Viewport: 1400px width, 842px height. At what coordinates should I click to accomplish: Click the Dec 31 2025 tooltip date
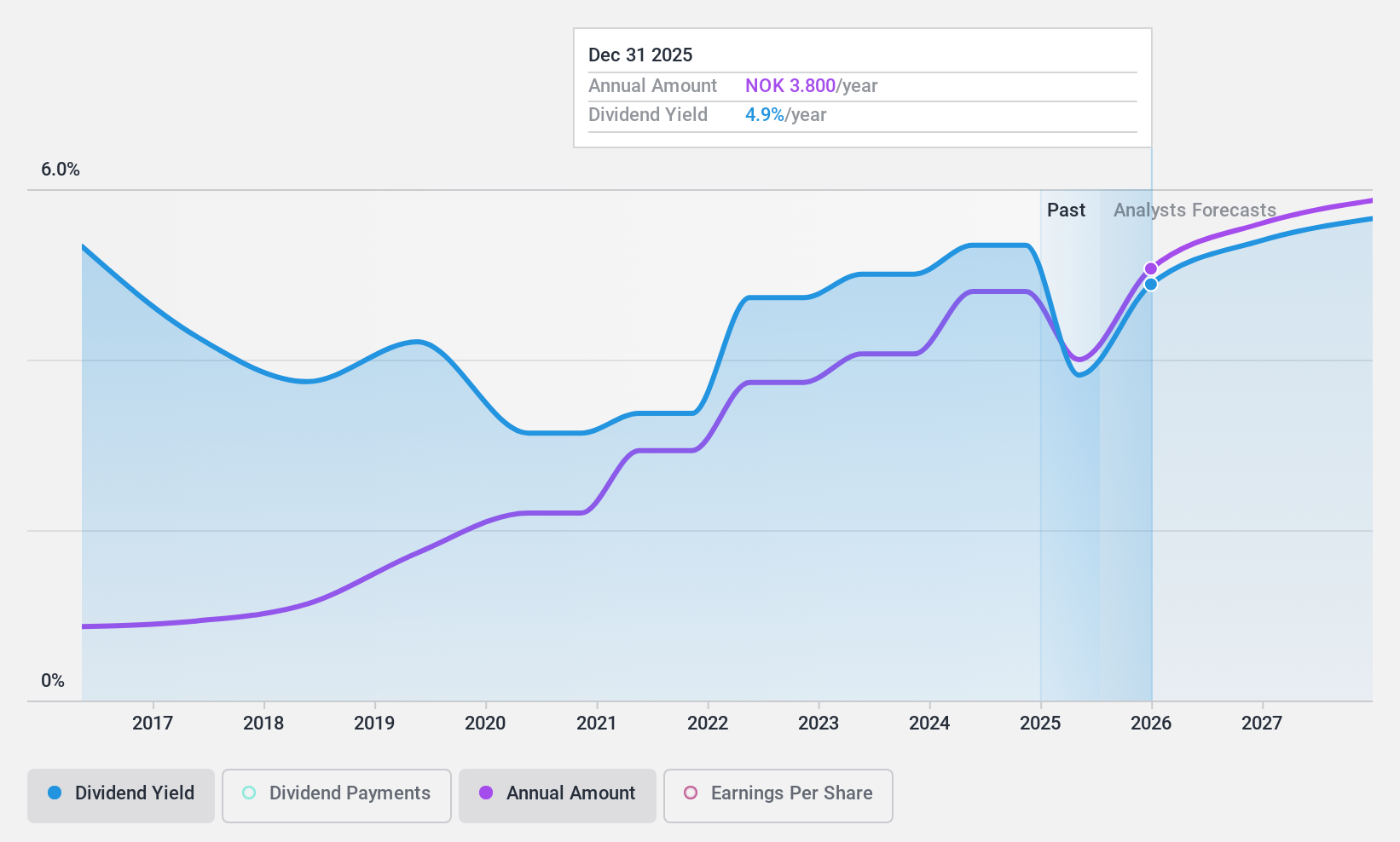tap(640, 55)
